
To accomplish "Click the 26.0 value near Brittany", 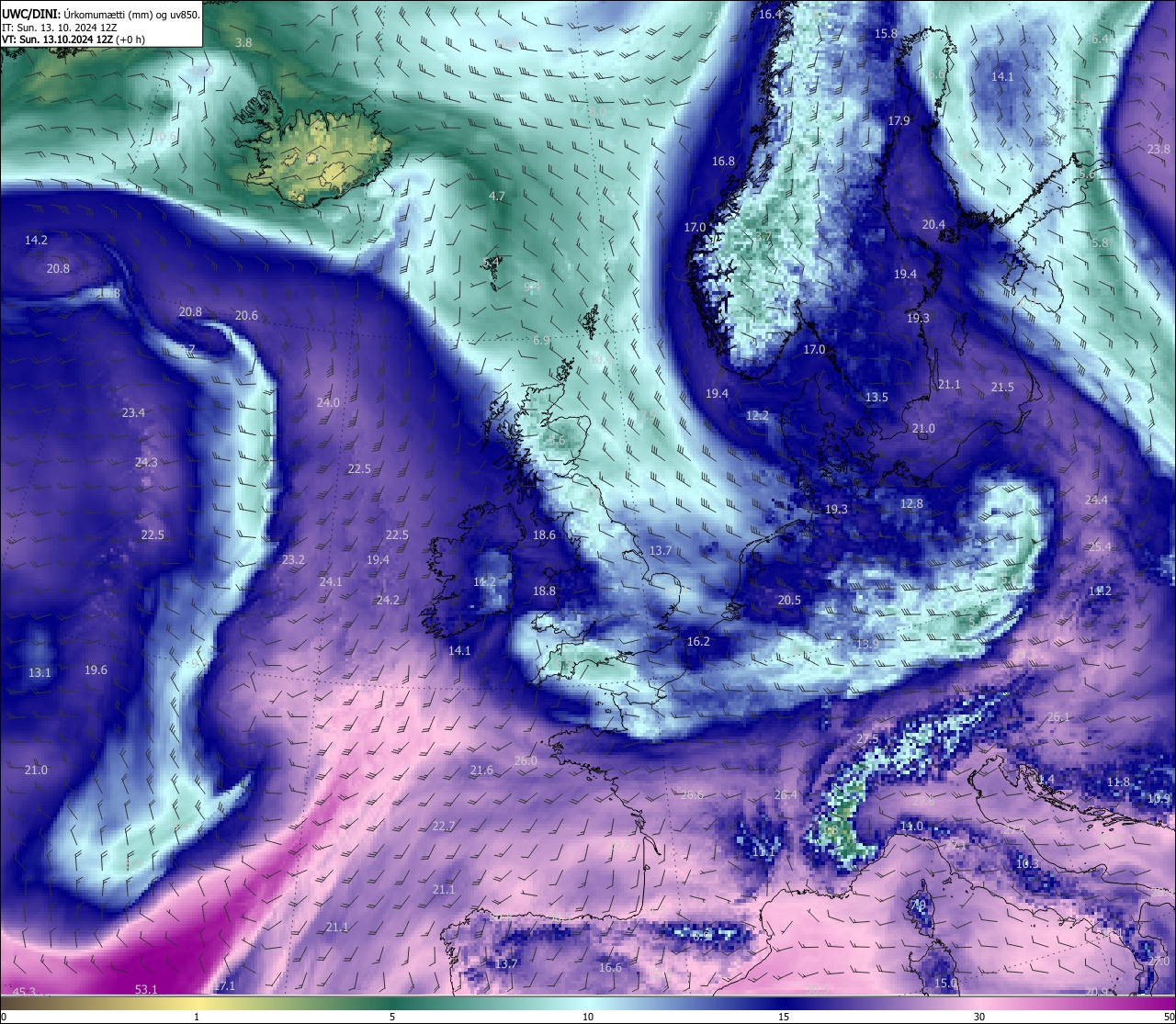I will pos(526,761).
